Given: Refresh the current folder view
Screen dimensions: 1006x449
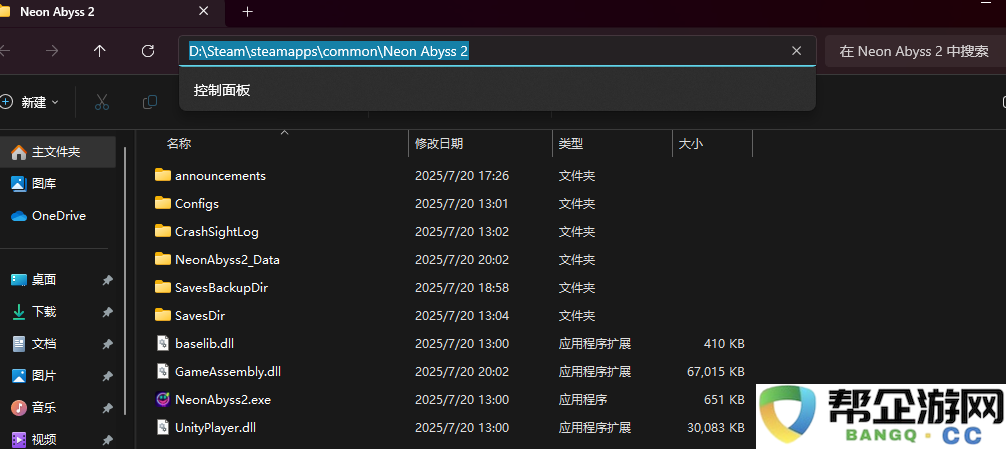Looking at the screenshot, I should [148, 51].
